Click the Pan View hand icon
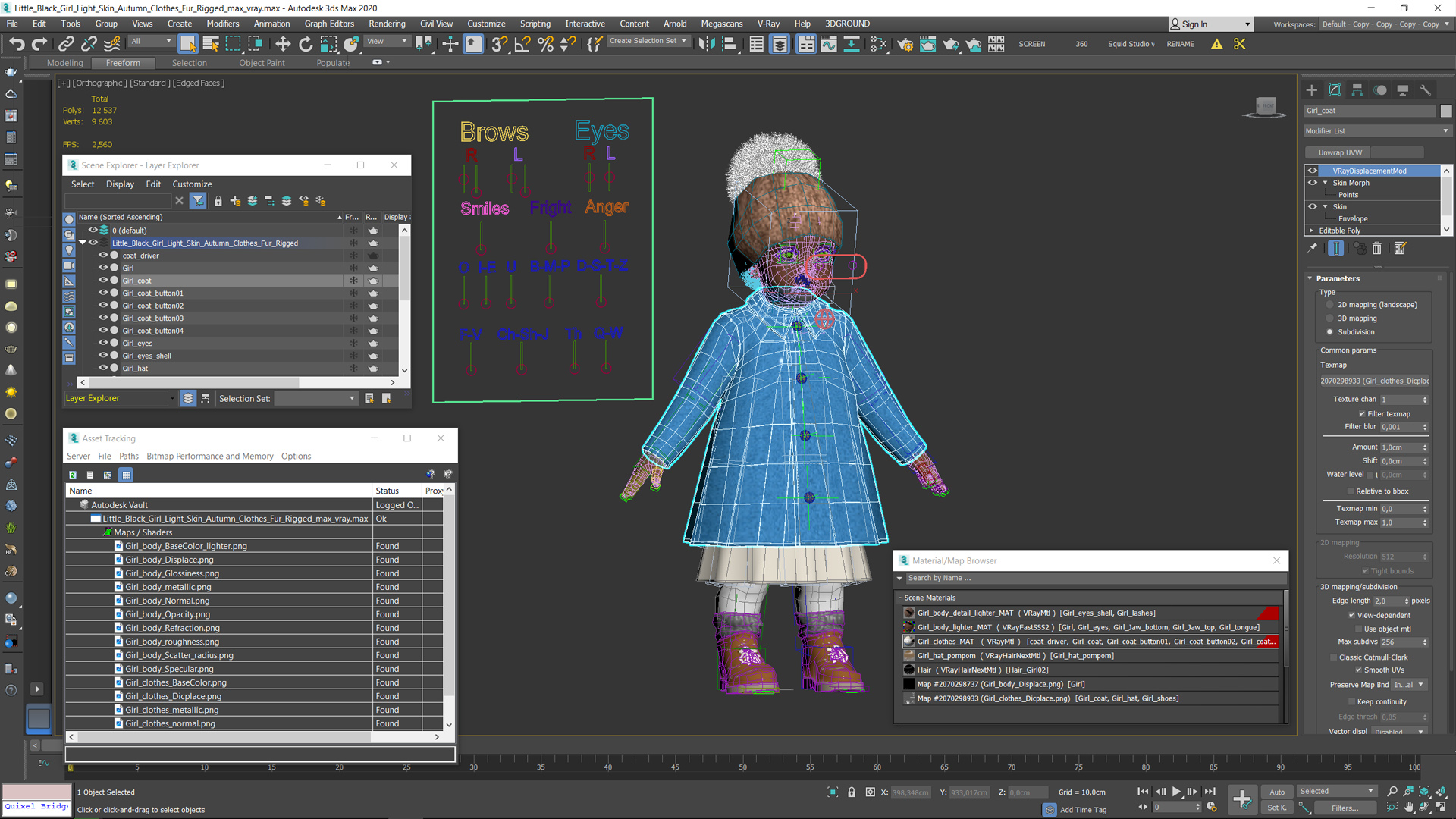 click(1408, 808)
